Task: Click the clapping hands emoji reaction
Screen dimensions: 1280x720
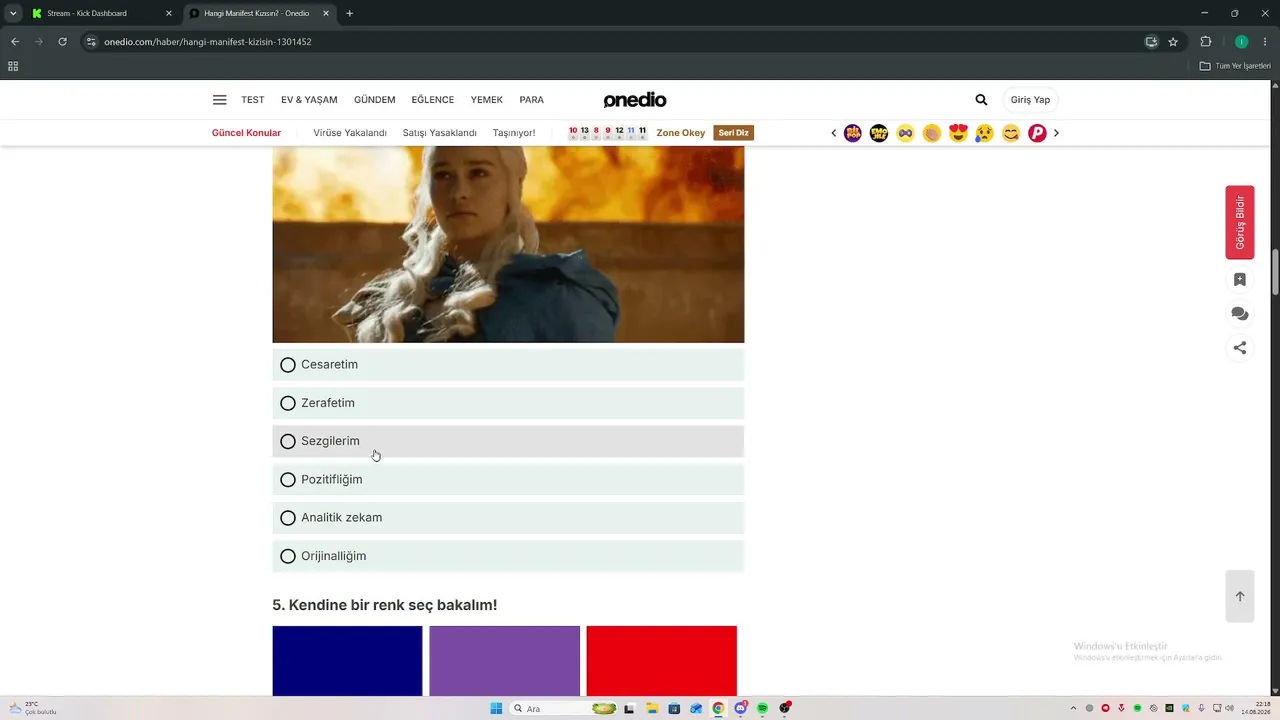Action: click(x=932, y=133)
